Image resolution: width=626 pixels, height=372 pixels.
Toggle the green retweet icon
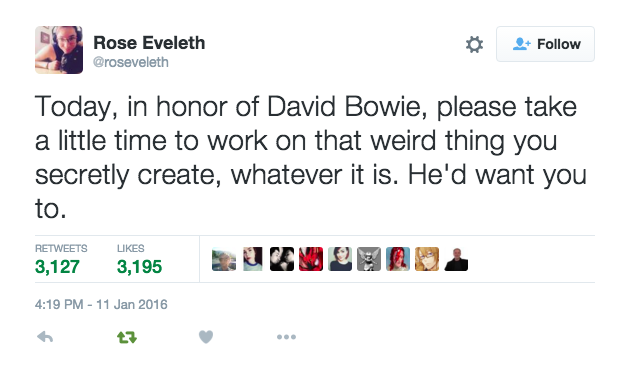(127, 337)
